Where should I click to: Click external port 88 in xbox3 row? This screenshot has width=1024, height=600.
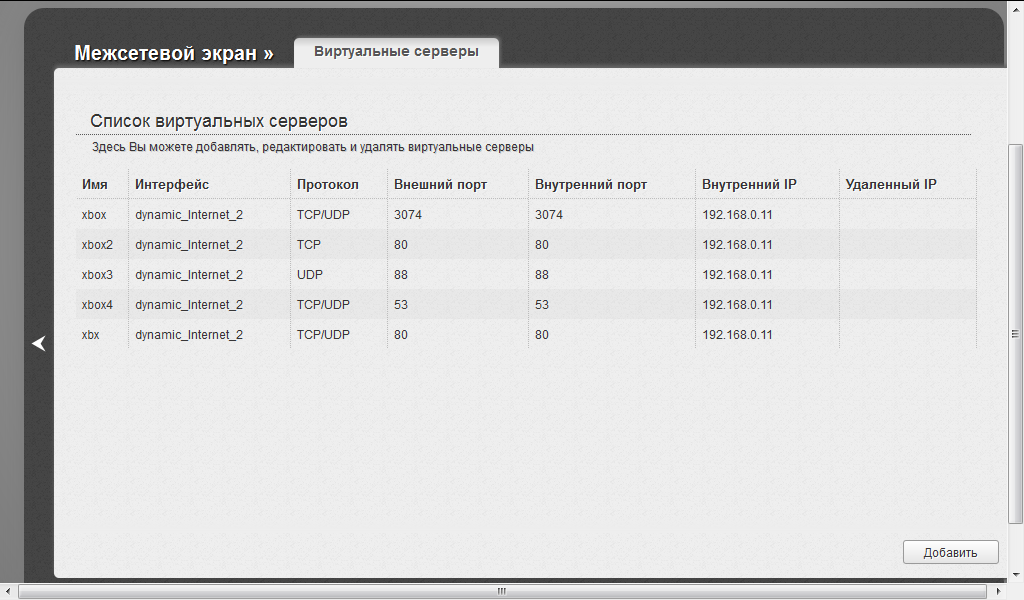(401, 275)
